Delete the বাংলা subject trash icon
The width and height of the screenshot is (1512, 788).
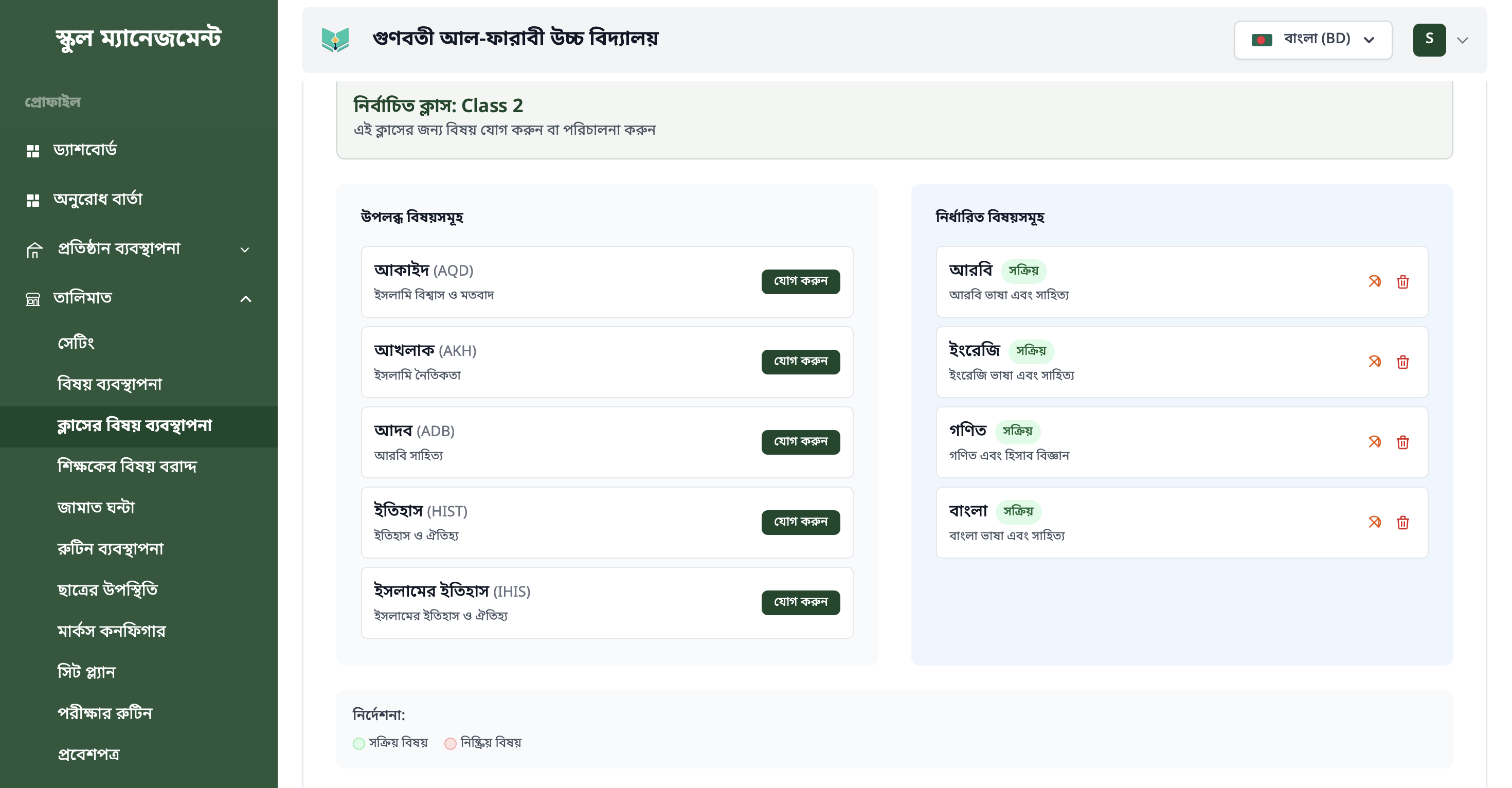1403,523
